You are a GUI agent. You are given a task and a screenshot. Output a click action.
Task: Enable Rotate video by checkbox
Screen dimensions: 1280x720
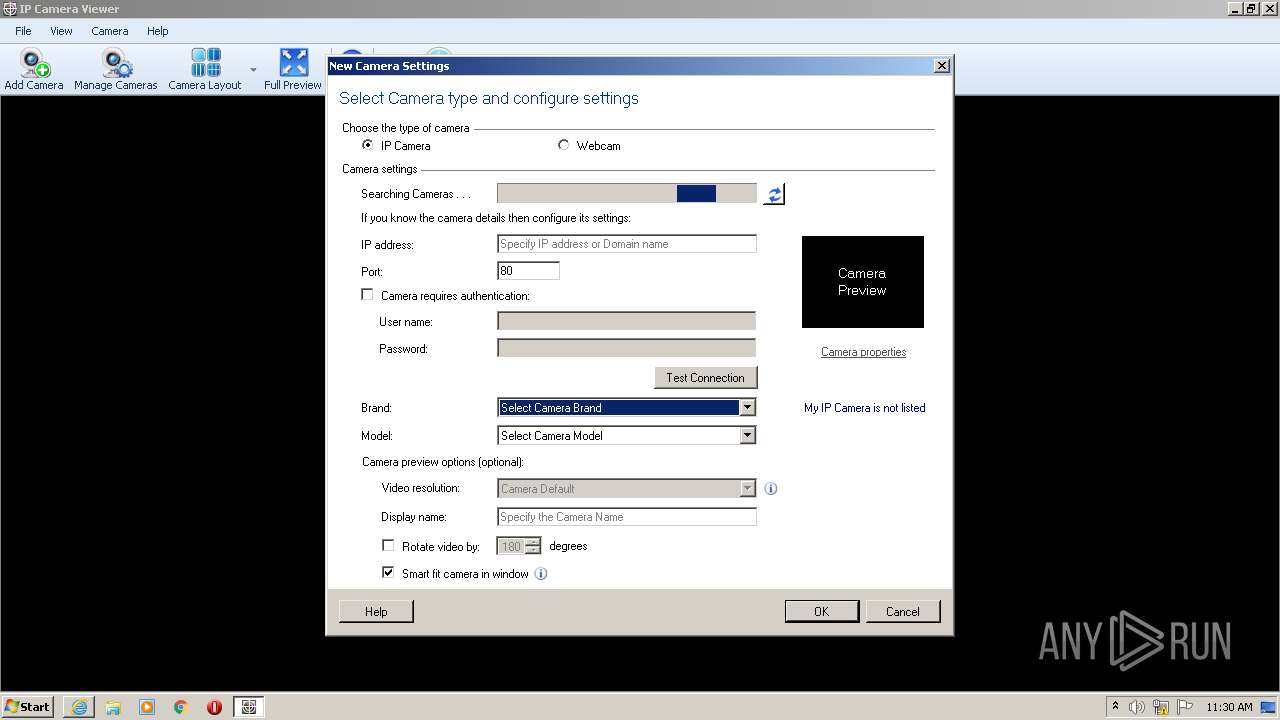[x=388, y=546]
